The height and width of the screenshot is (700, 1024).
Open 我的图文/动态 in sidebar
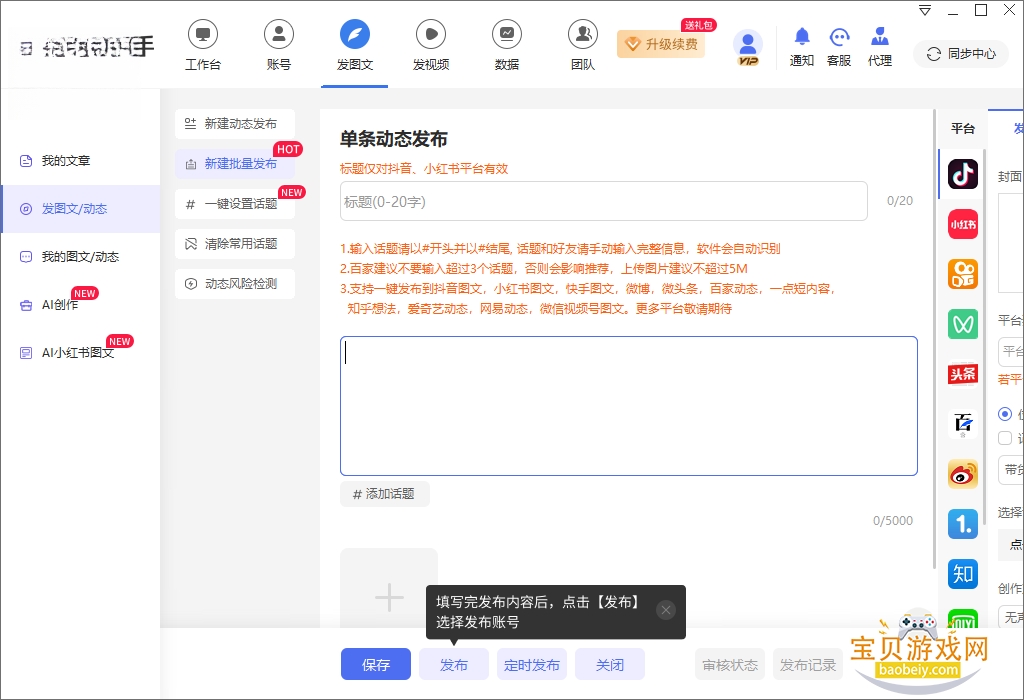(80, 257)
